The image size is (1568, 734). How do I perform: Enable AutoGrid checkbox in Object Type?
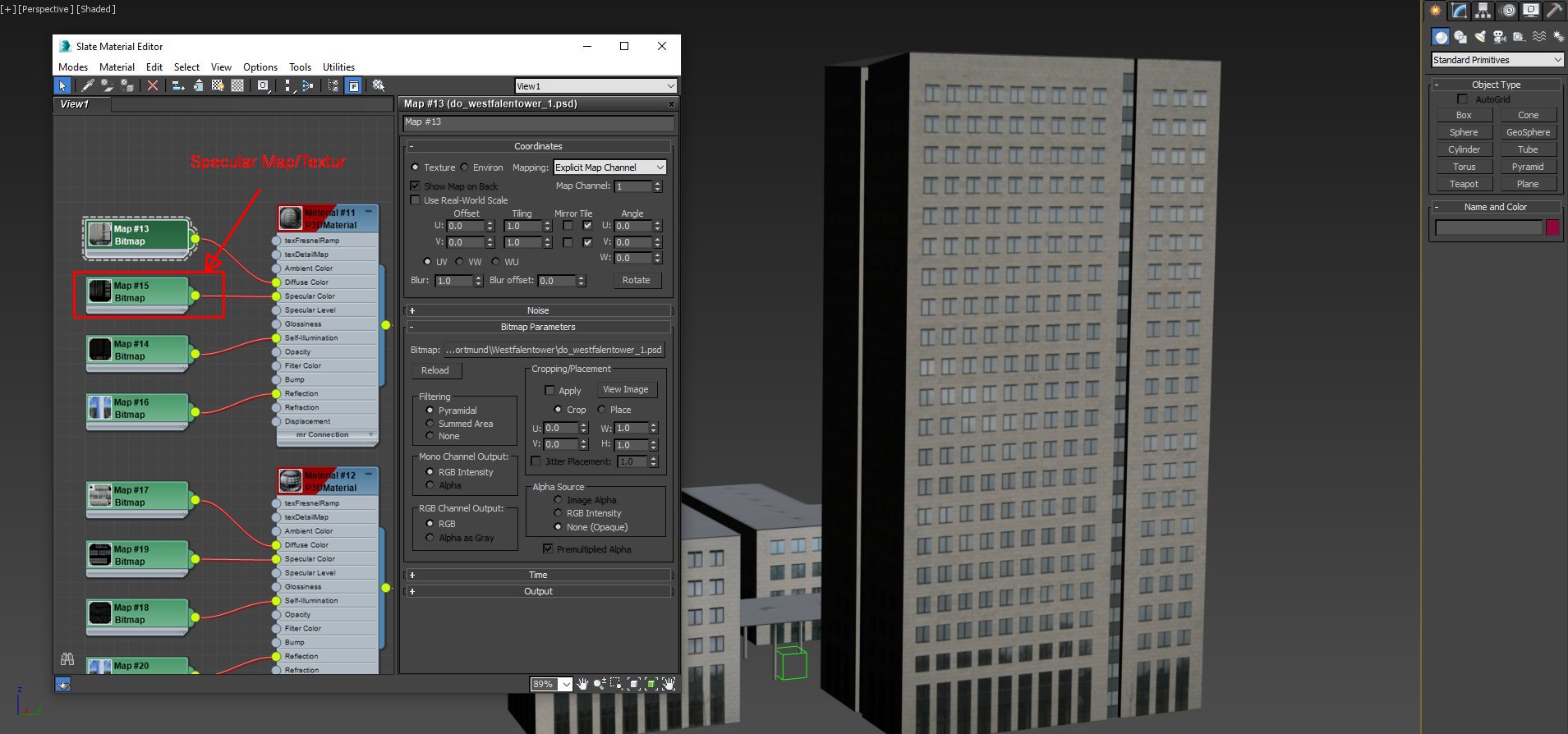[x=1462, y=99]
